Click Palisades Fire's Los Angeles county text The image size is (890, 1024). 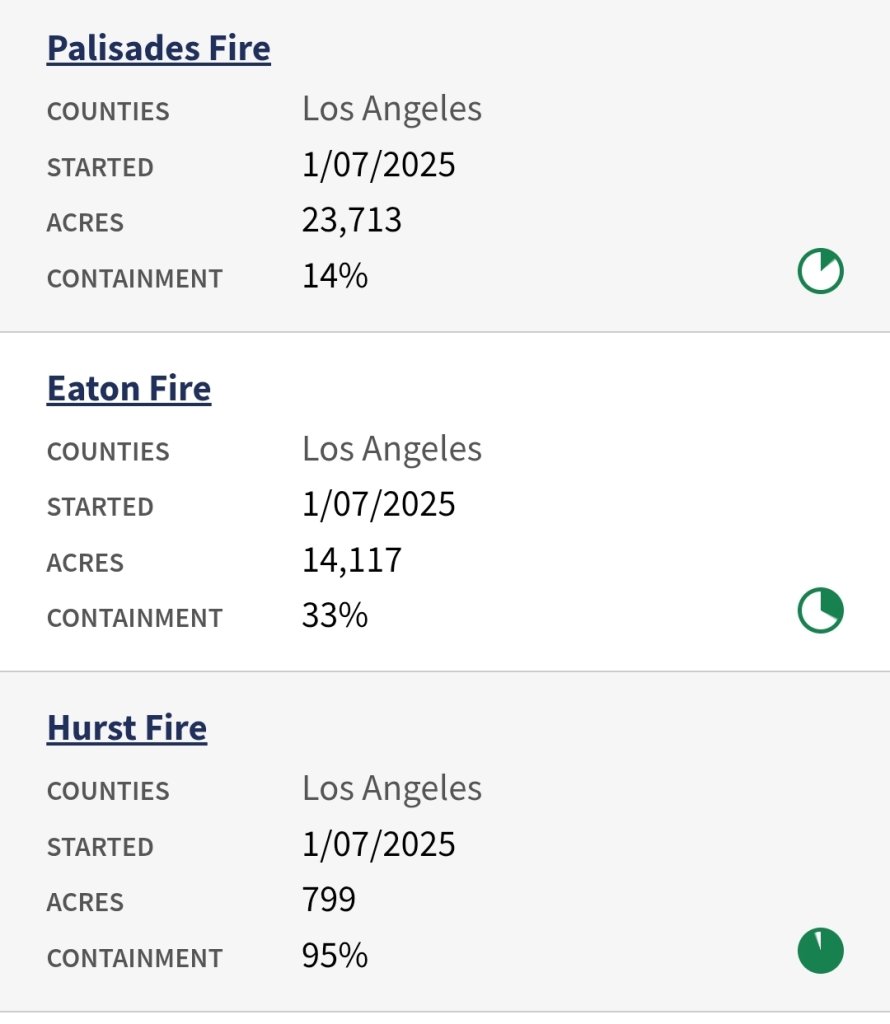pos(392,109)
